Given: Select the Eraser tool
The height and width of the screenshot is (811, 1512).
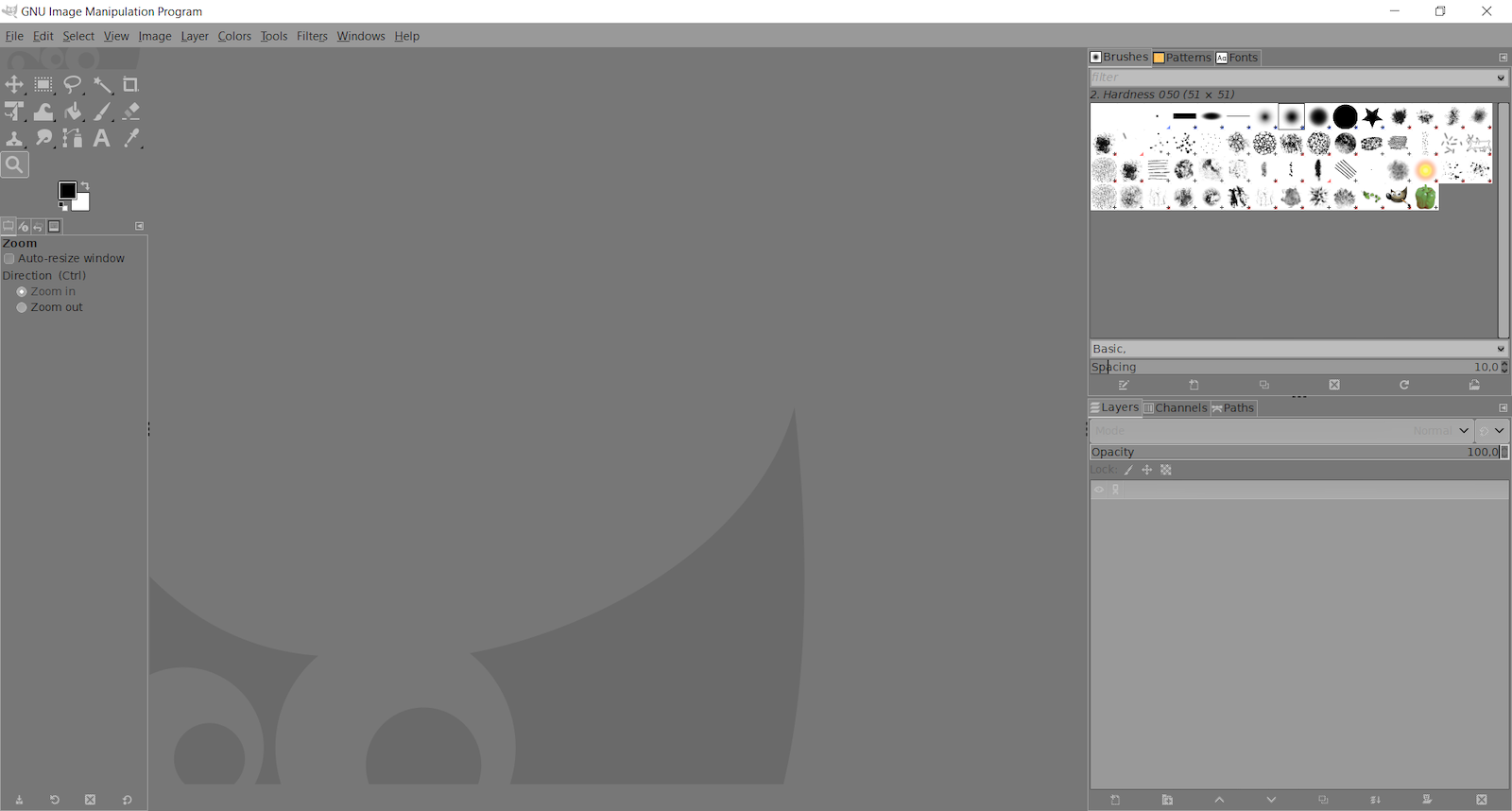Looking at the screenshot, I should tap(130, 112).
